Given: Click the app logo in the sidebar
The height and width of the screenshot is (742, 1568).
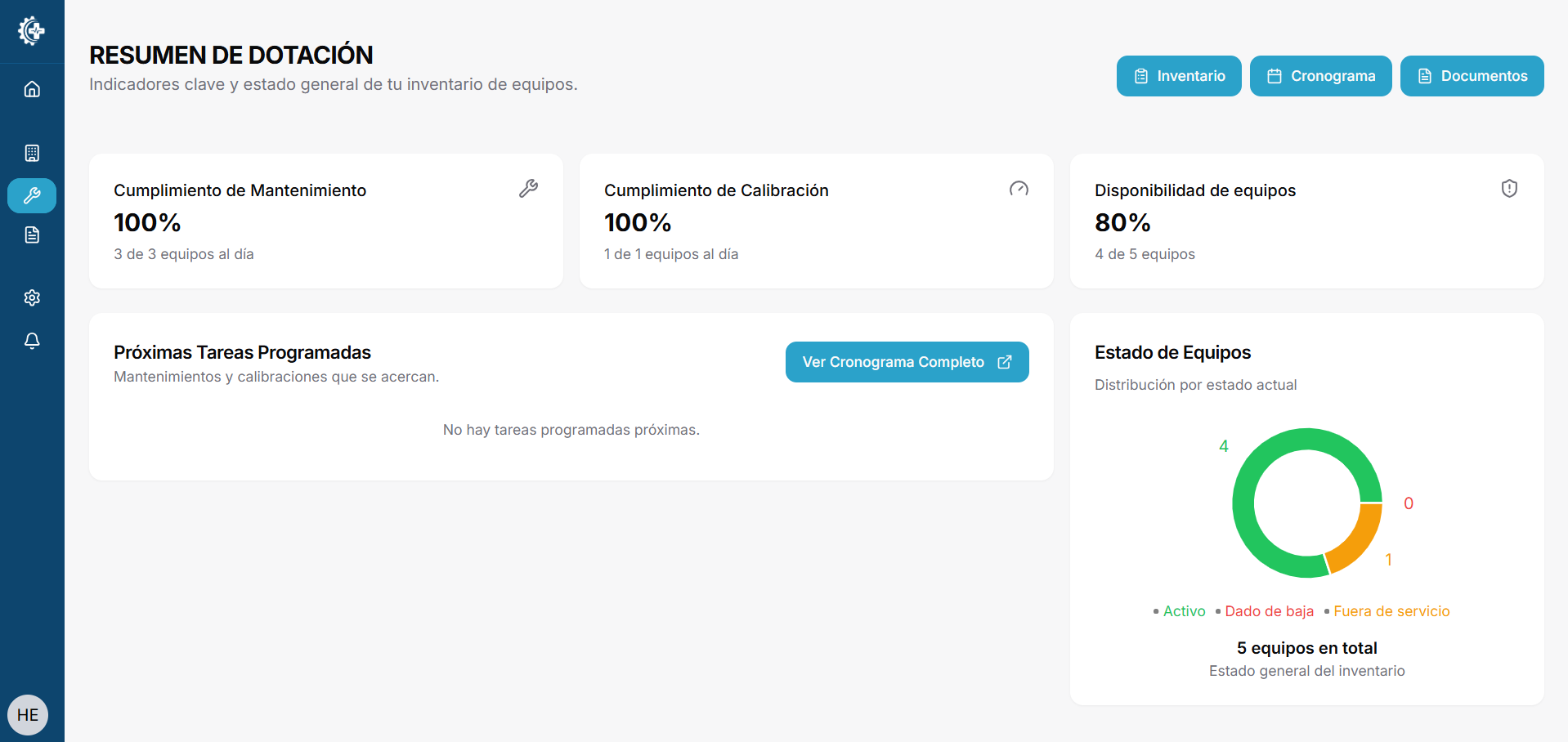Looking at the screenshot, I should [32, 31].
